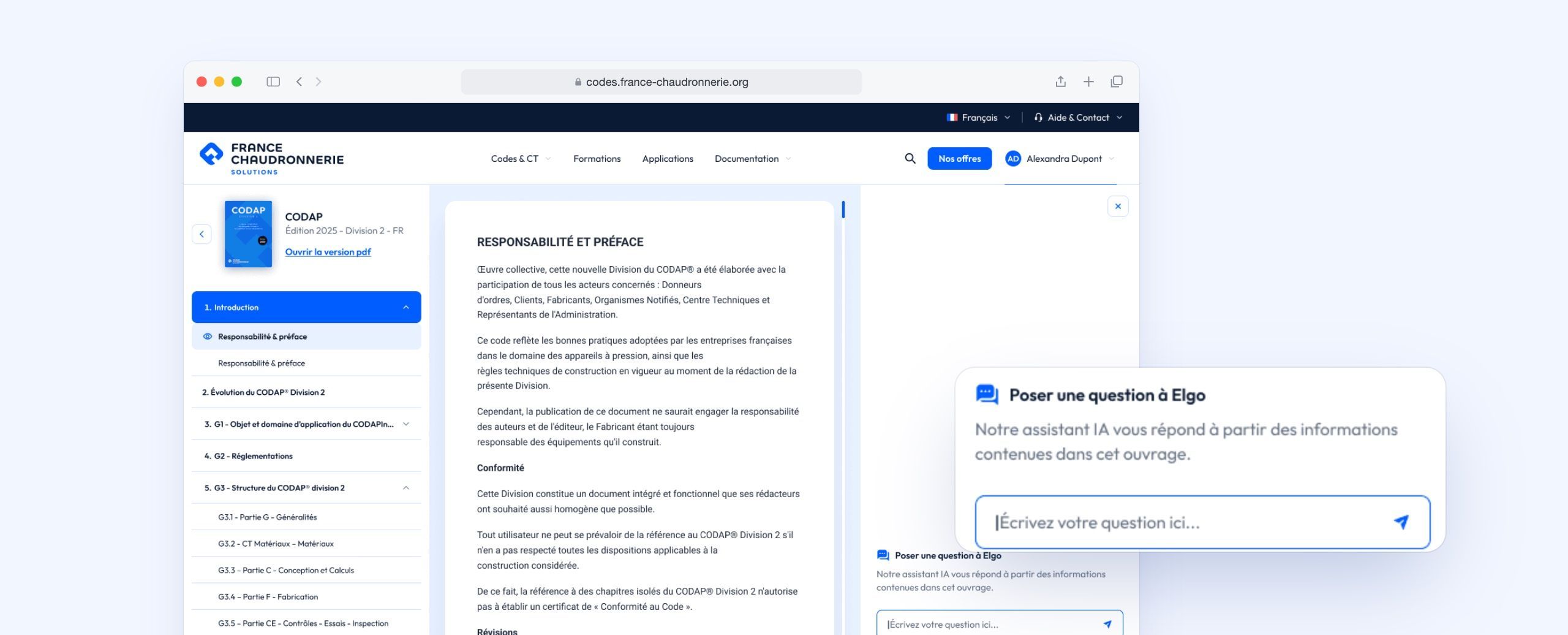Image resolution: width=1568 pixels, height=635 pixels.
Task: Select the unhighlighted Responsabilité & préface sub-item
Action: click(x=306, y=363)
